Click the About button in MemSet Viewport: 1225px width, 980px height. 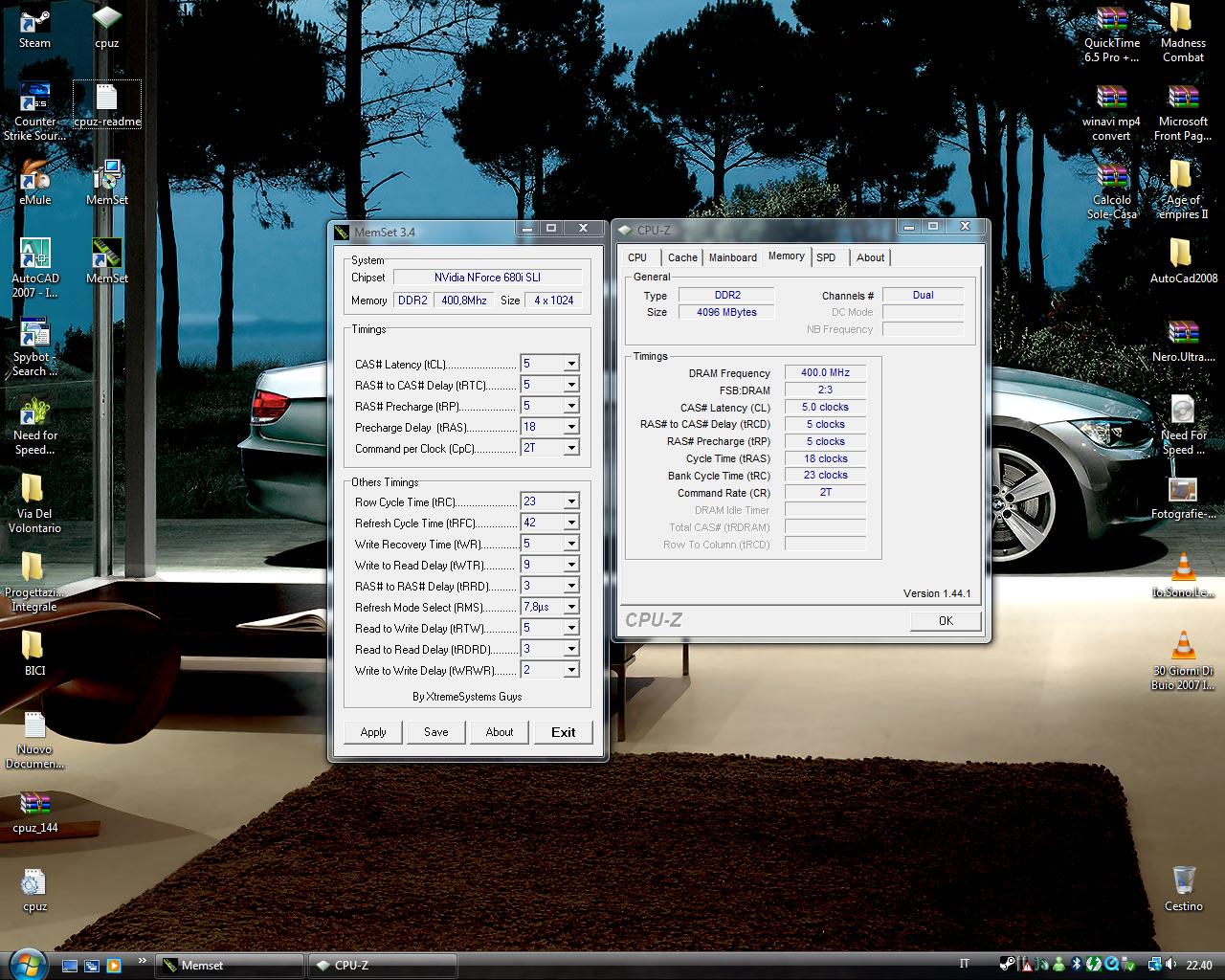click(500, 732)
